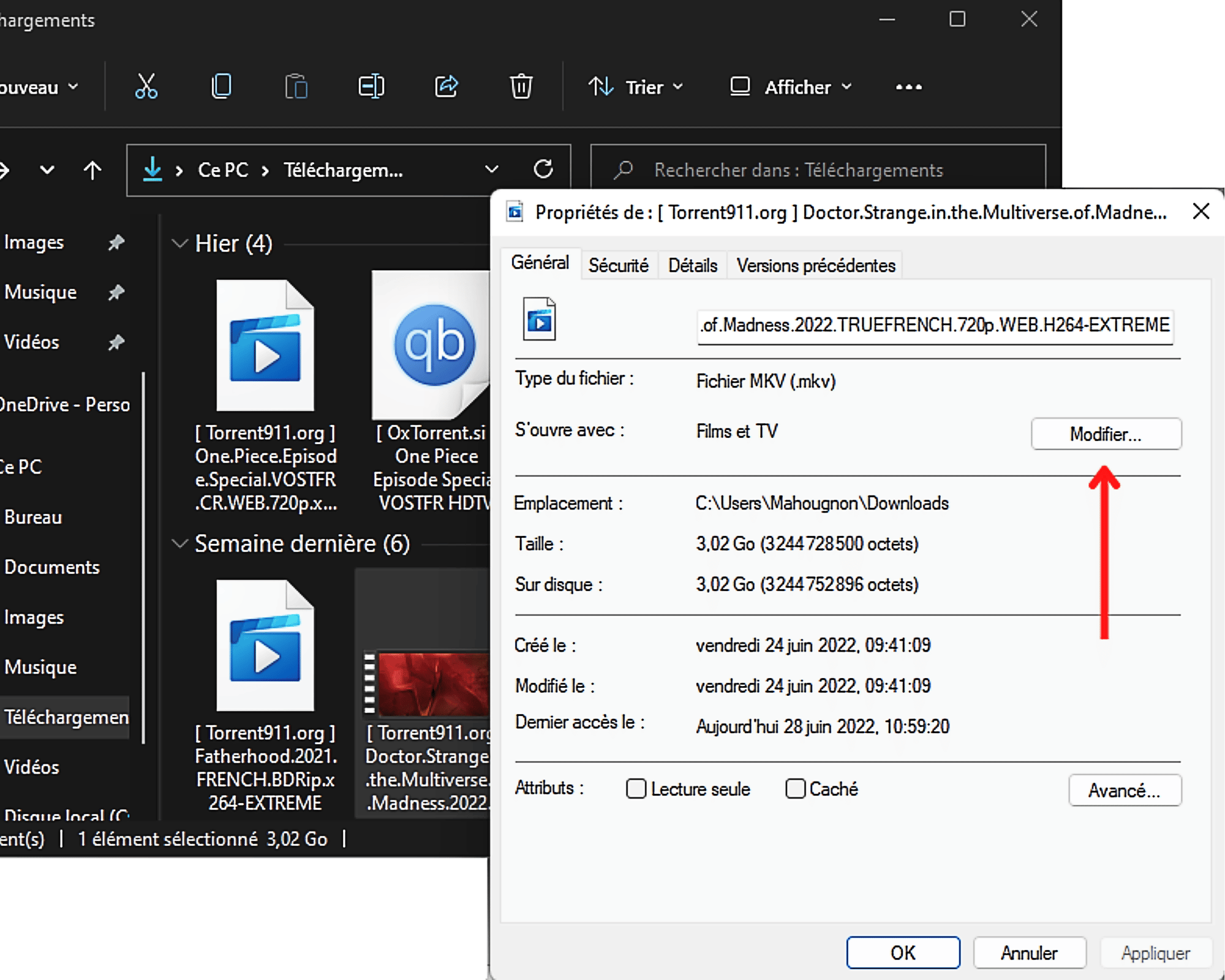Screen dimensions: 1225x980
Task: Unpin Musique from quick access
Action: pos(116,292)
